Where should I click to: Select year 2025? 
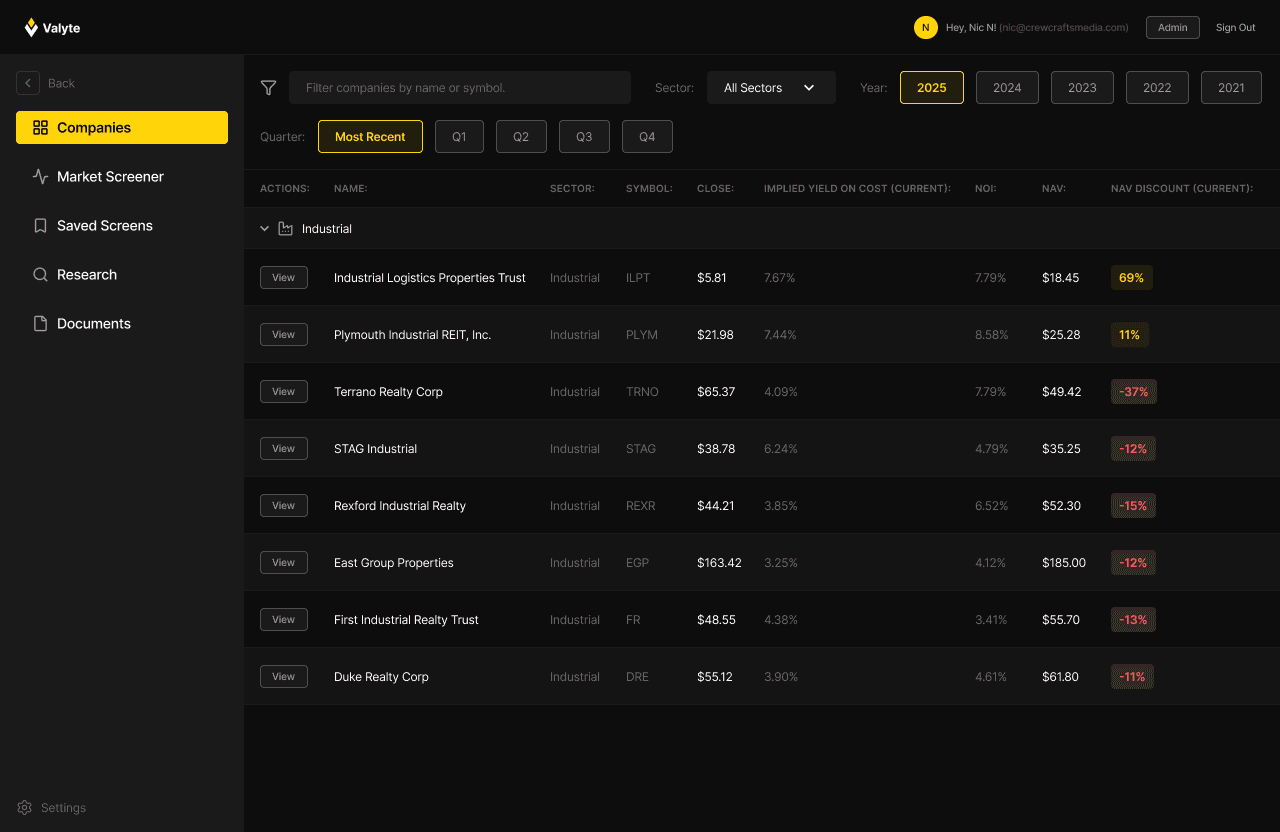click(932, 88)
